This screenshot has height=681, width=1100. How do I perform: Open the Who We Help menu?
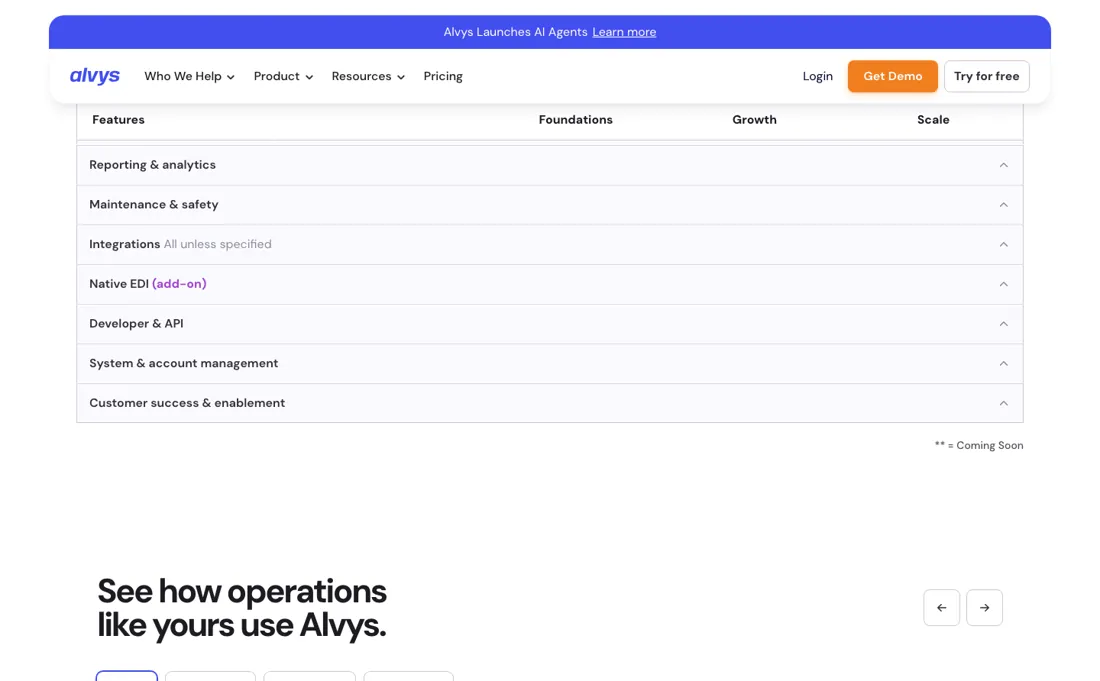[x=189, y=76]
